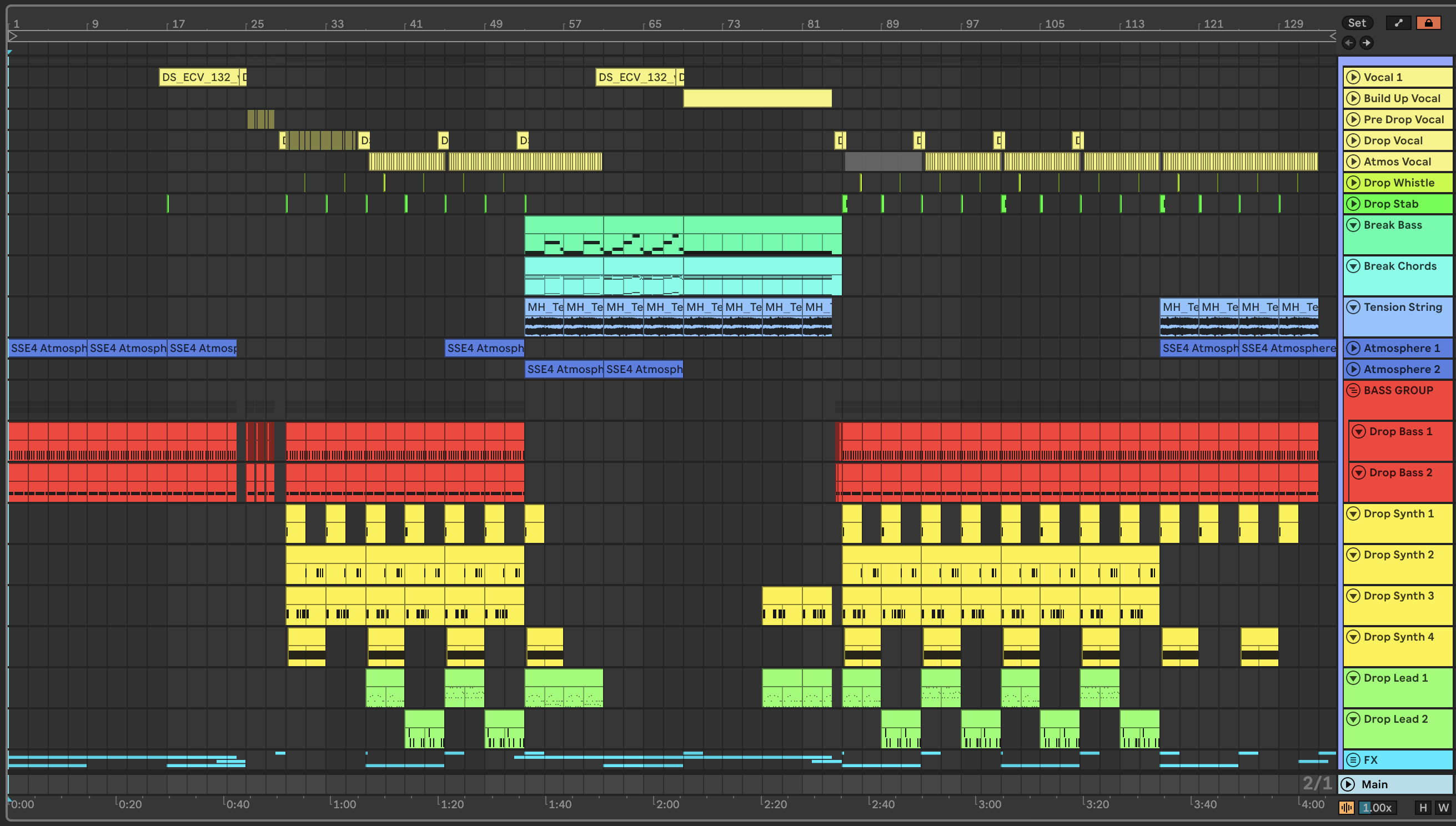
Task: Toggle the automation lock button
Action: pos(1428,23)
